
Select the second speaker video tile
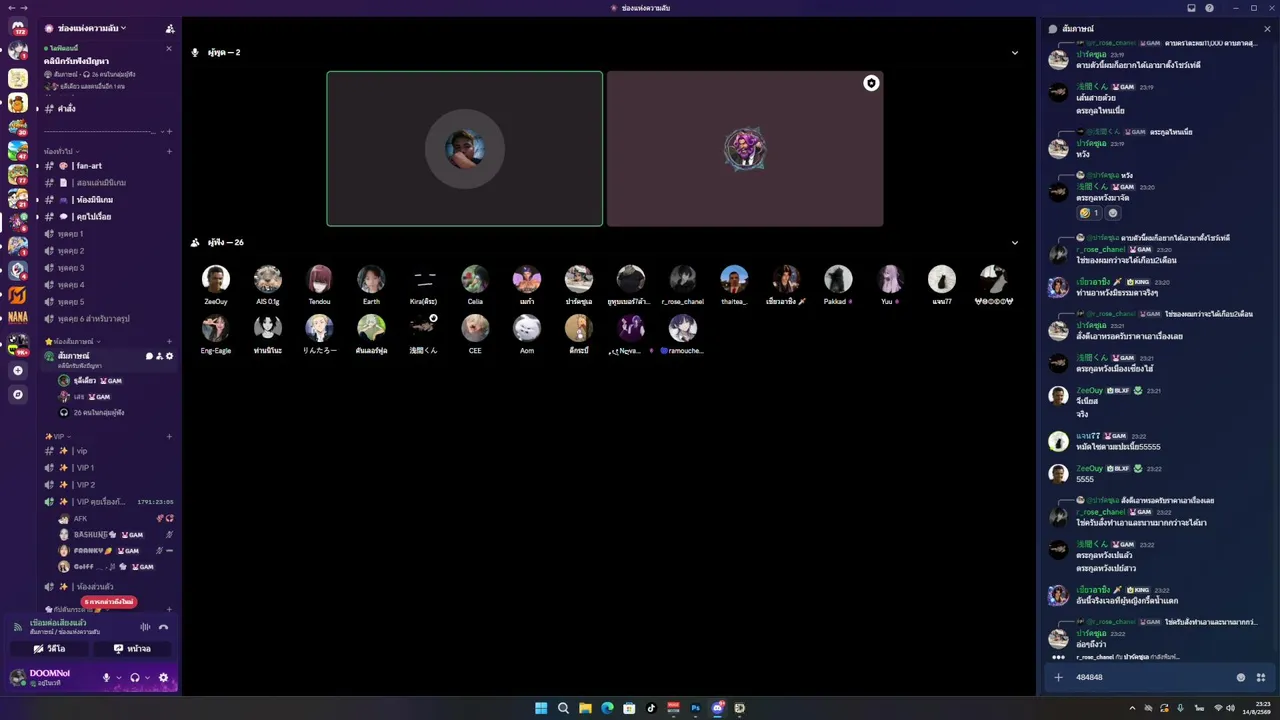(x=745, y=149)
